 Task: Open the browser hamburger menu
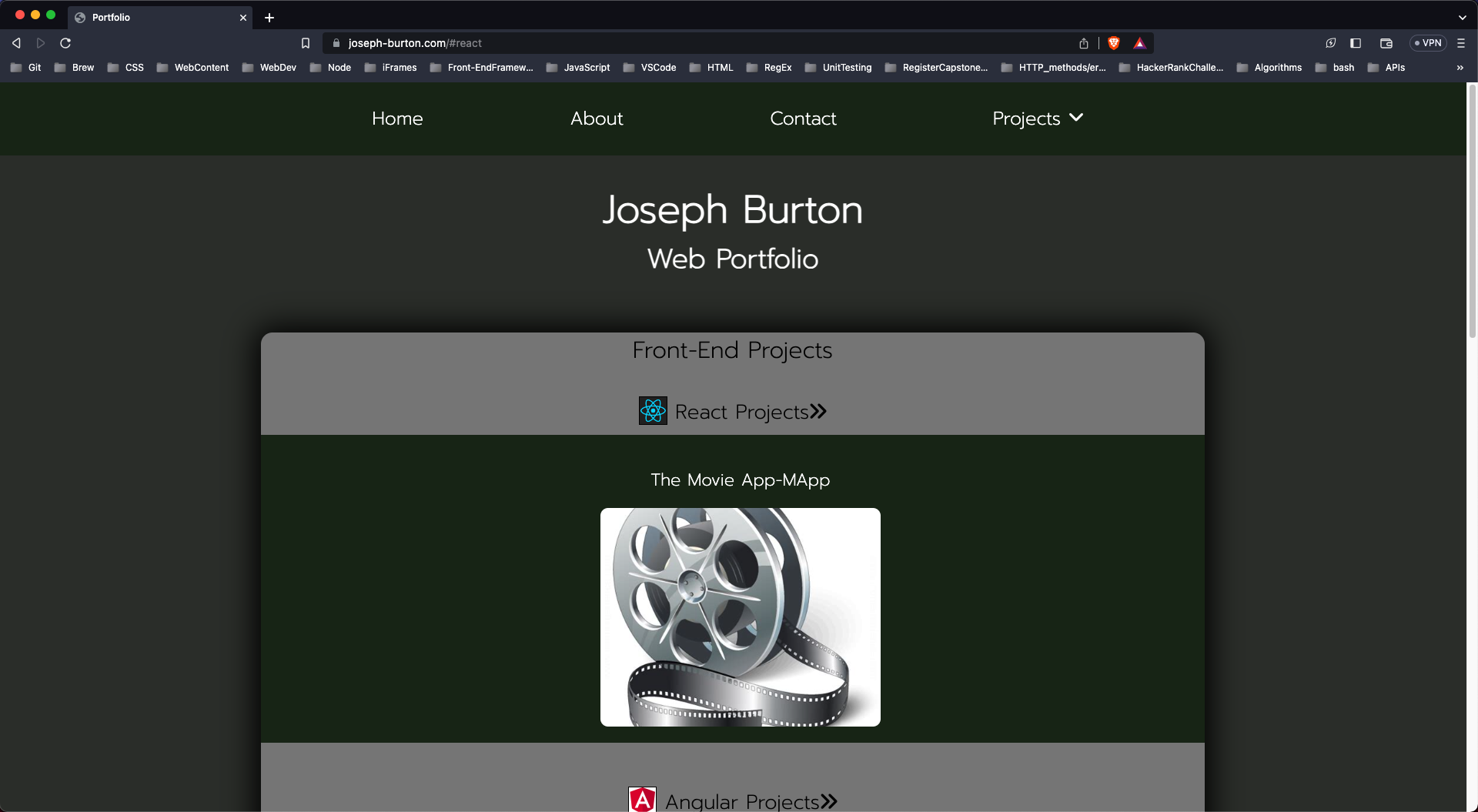1461,43
